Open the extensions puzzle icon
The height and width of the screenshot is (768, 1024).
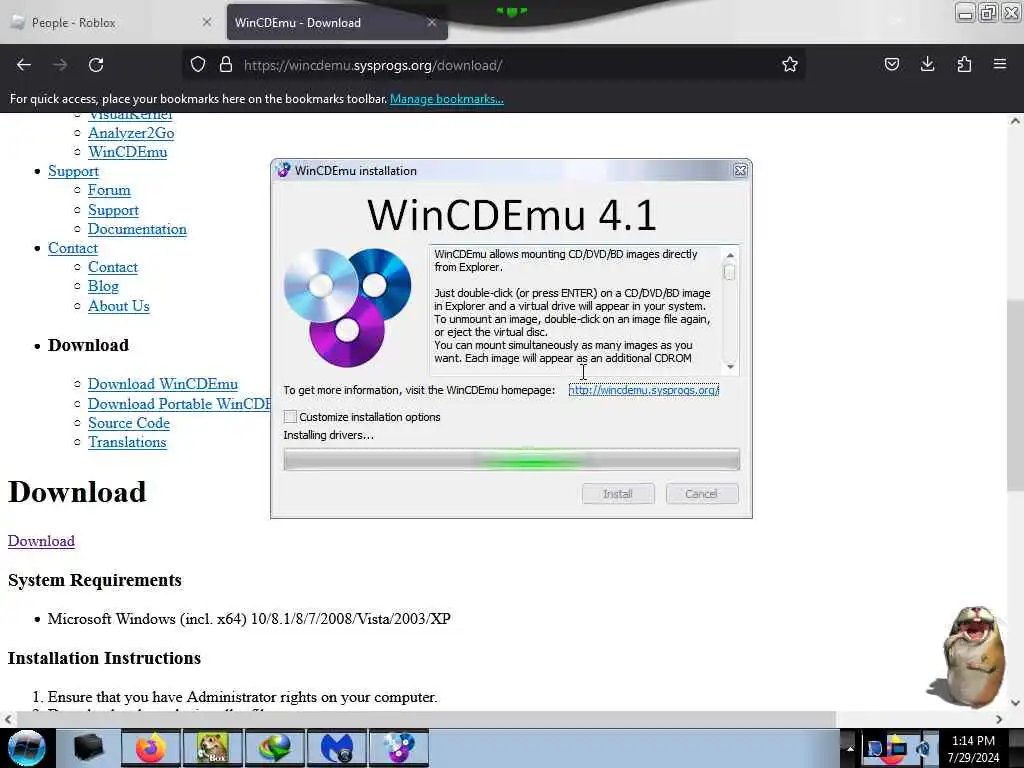(964, 64)
